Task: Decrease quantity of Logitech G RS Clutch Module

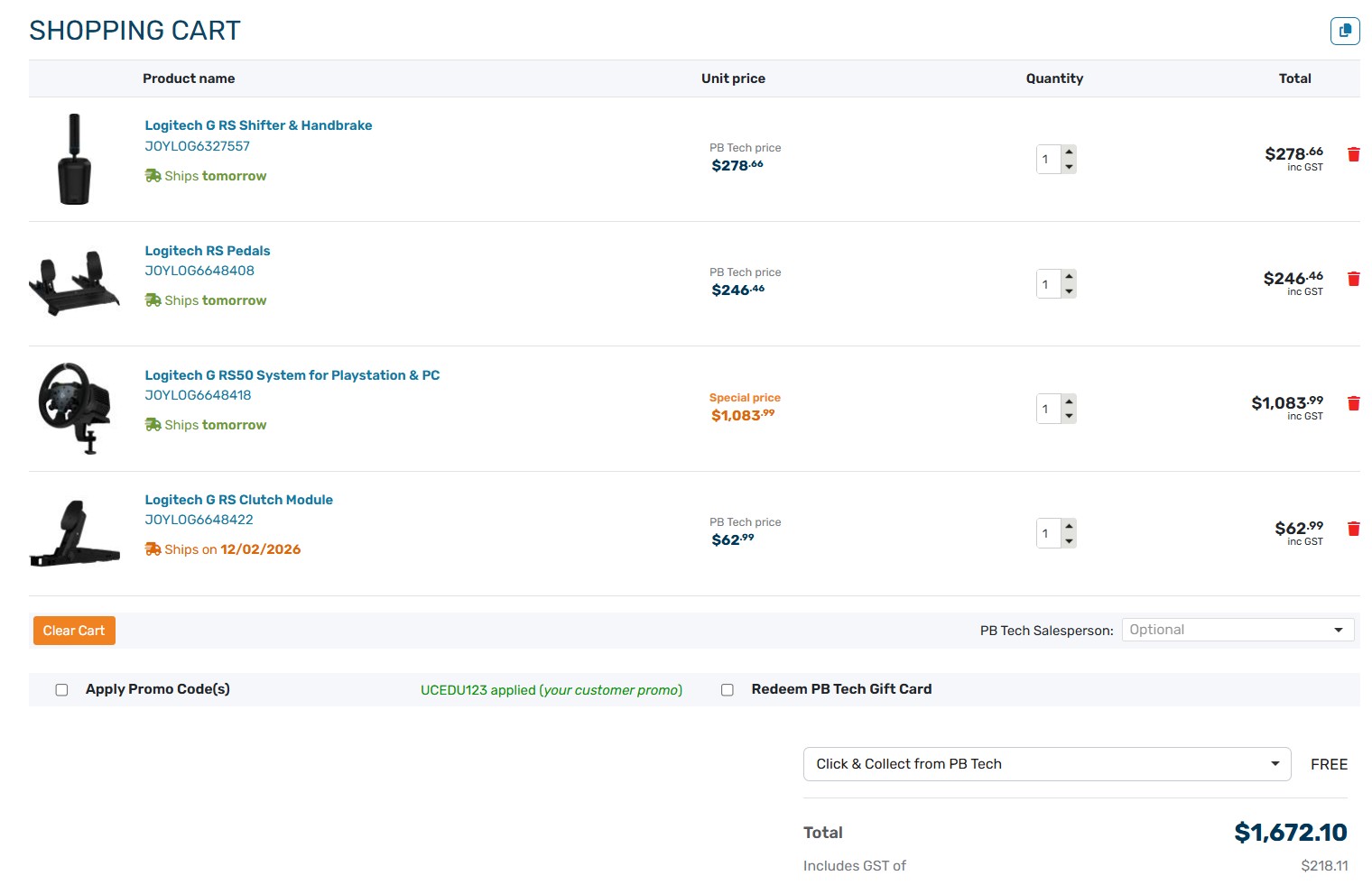Action: click(1069, 541)
